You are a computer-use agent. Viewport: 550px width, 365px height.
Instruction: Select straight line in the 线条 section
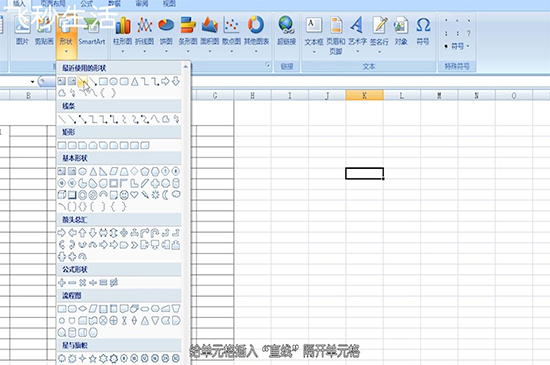pyautogui.click(x=62, y=119)
